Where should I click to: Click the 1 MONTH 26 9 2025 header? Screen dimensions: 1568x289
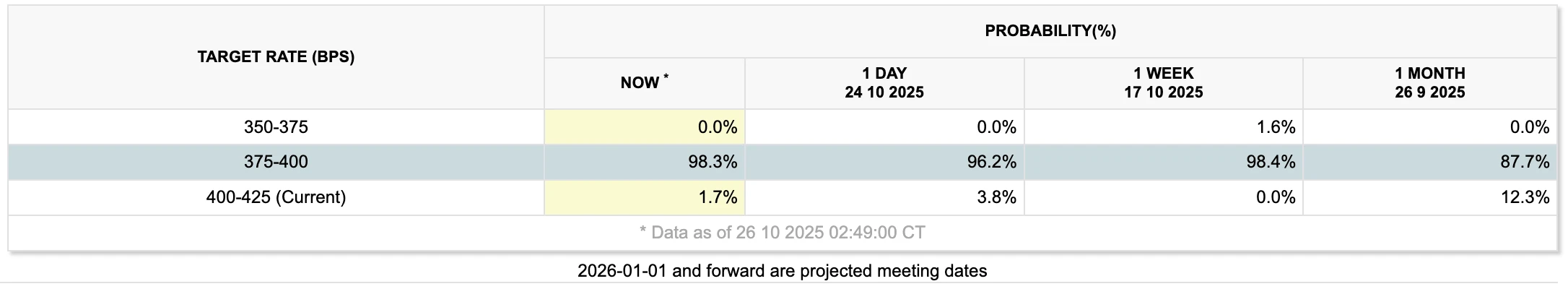click(x=1429, y=83)
